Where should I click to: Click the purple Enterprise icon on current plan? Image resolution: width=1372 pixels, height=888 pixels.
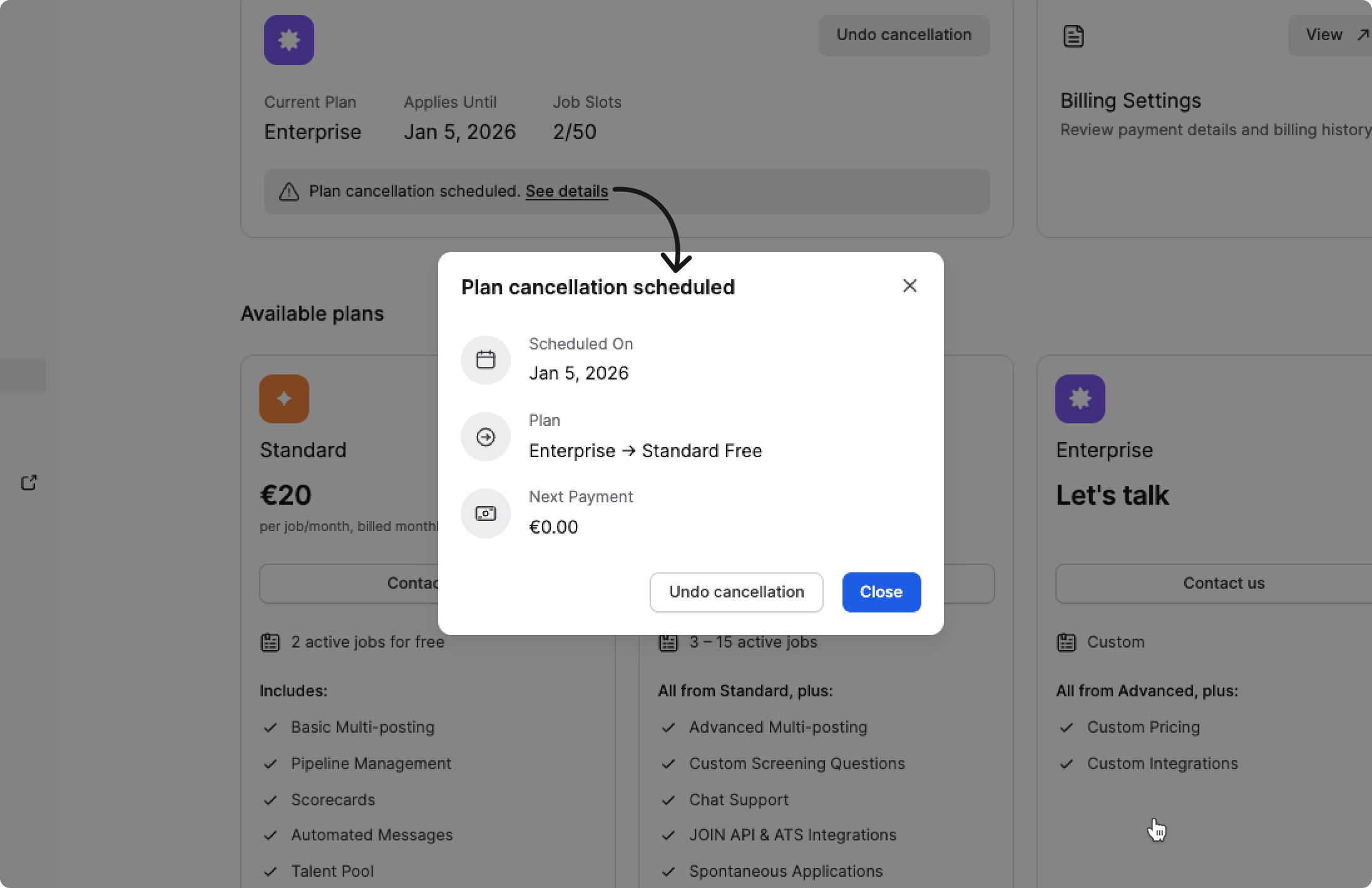pyautogui.click(x=289, y=40)
